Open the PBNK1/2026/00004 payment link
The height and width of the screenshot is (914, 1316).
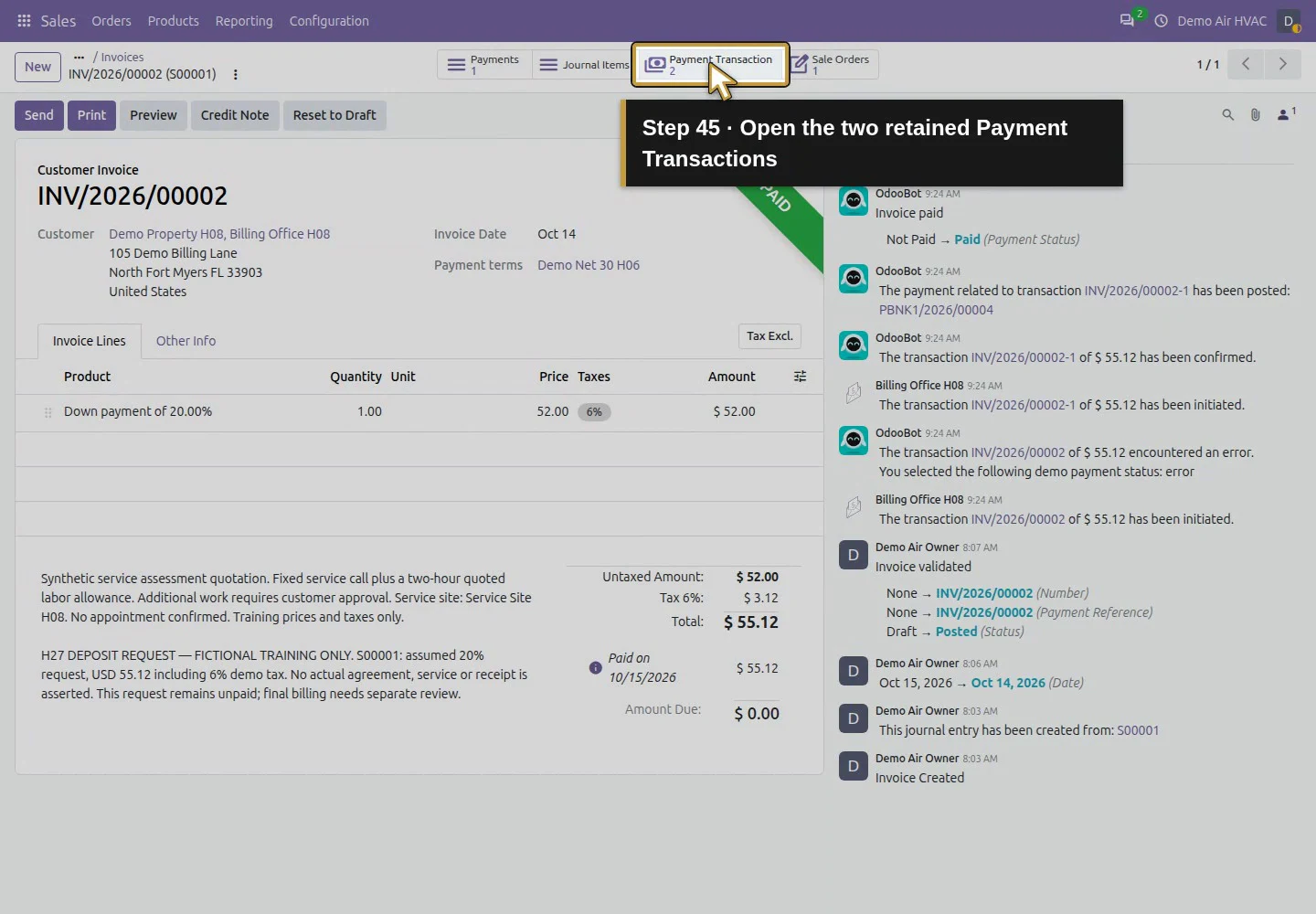point(936,310)
